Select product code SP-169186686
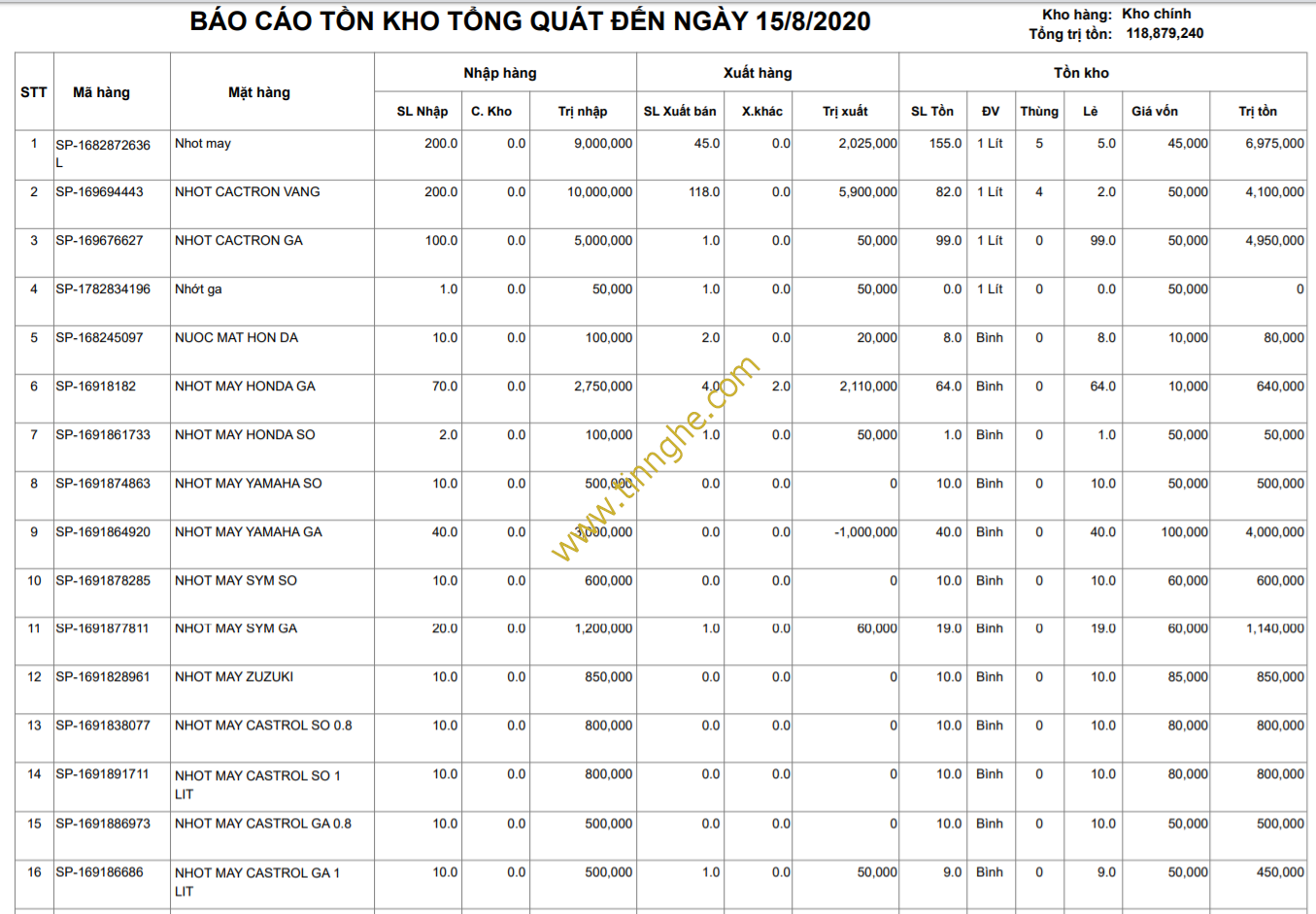Screen dimensions: 1316x914 click(x=99, y=872)
